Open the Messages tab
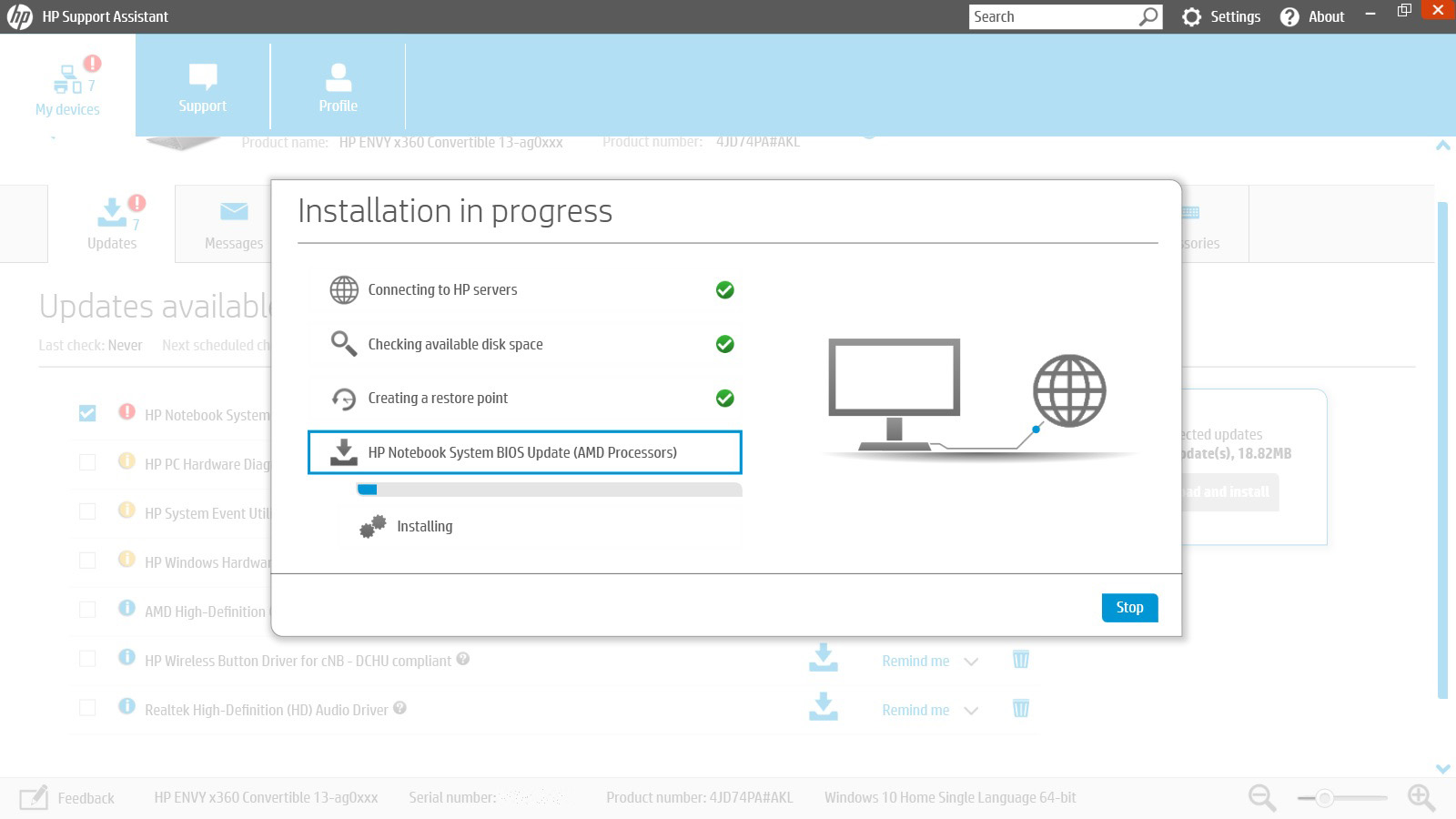Image resolution: width=1456 pixels, height=819 pixels. (234, 224)
